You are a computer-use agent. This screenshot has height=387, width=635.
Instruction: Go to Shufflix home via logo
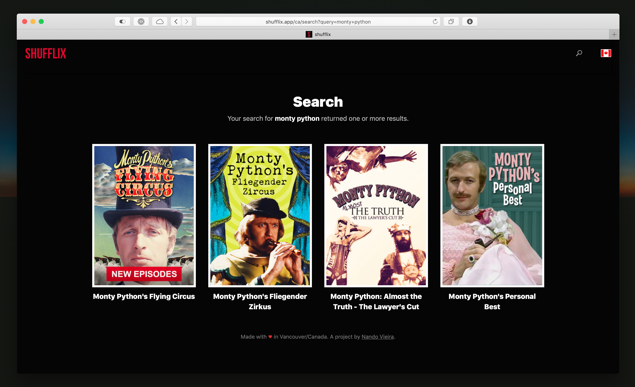[x=45, y=53]
